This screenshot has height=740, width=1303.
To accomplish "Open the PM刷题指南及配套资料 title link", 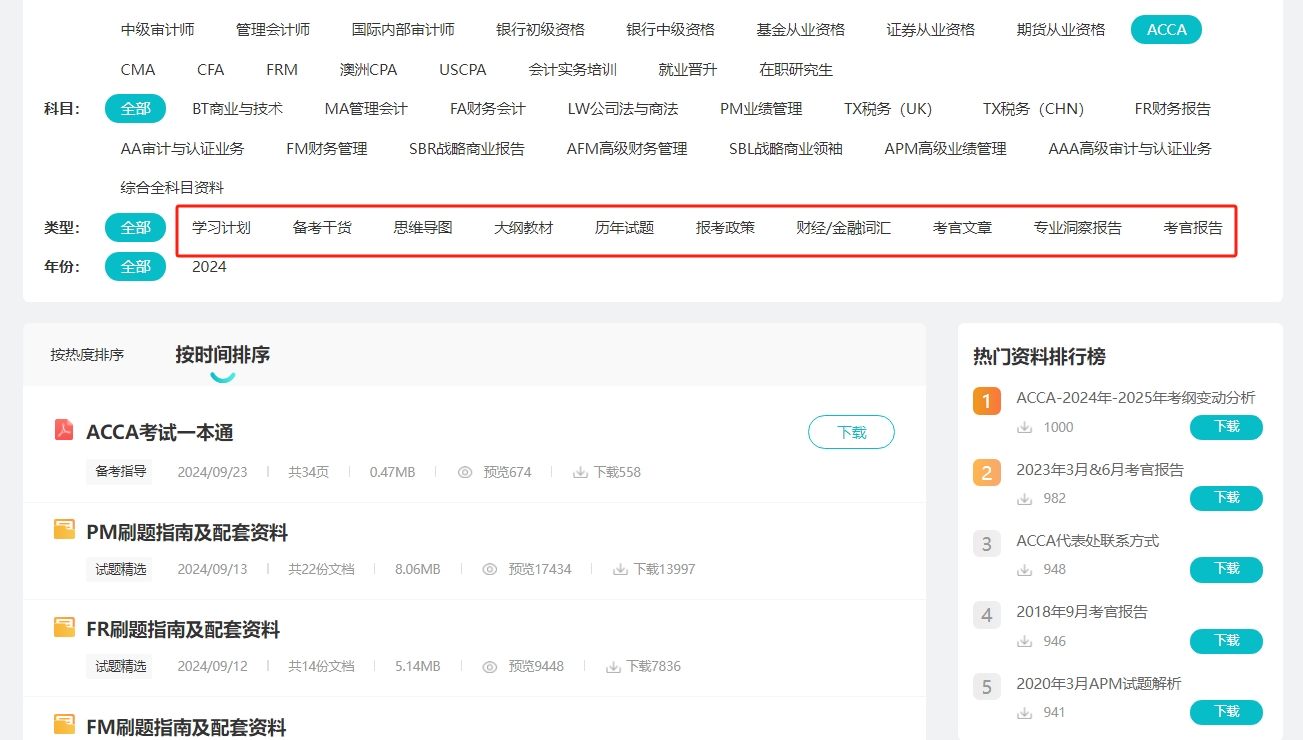I will [187, 532].
